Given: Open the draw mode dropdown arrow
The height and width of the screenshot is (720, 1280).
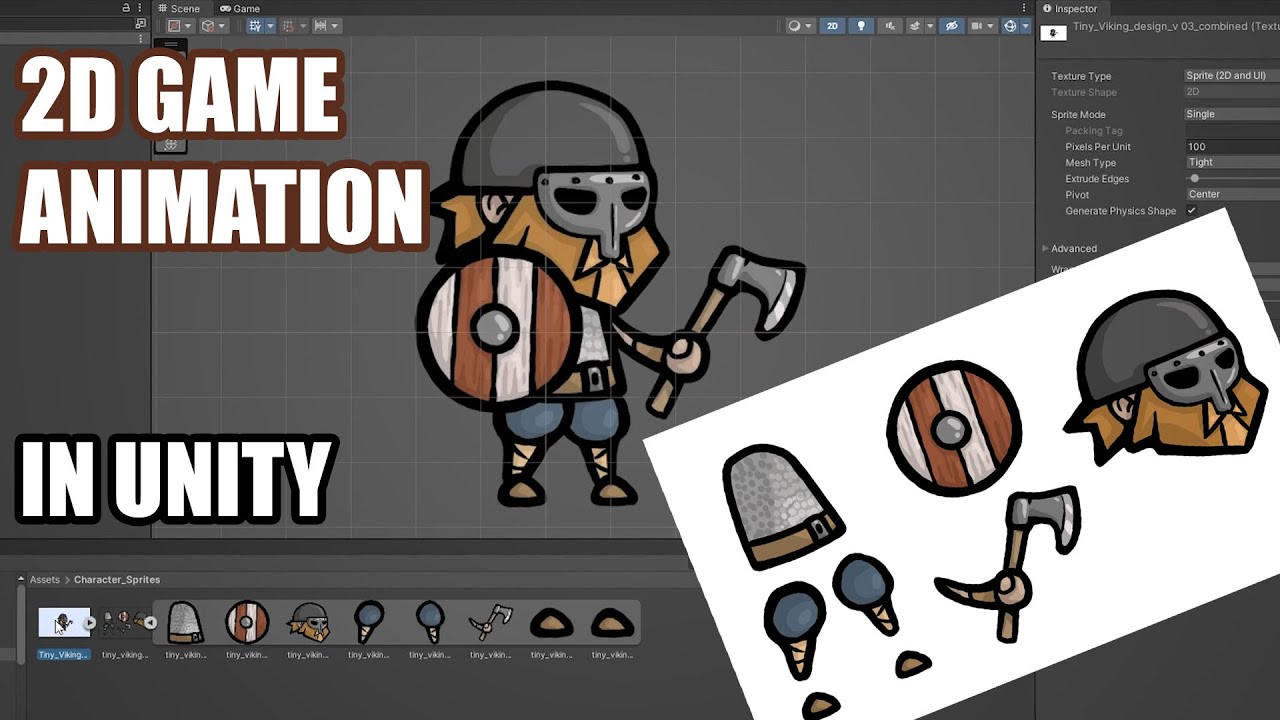Looking at the screenshot, I should 187,26.
